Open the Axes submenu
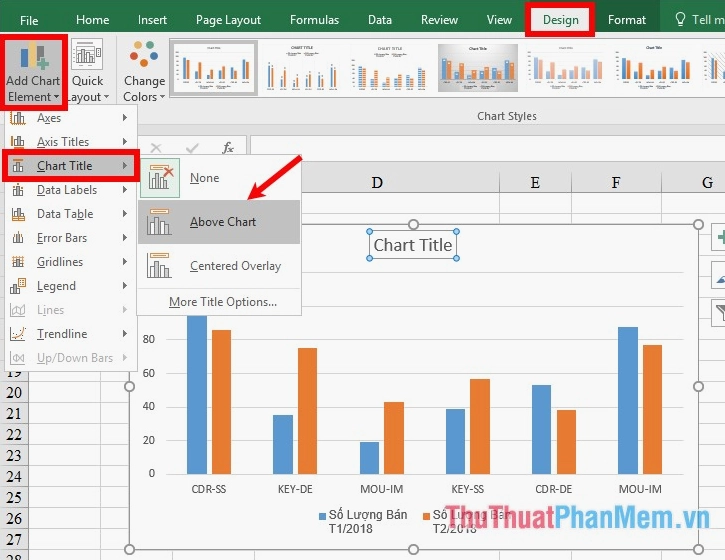 pyautogui.click(x=71, y=118)
